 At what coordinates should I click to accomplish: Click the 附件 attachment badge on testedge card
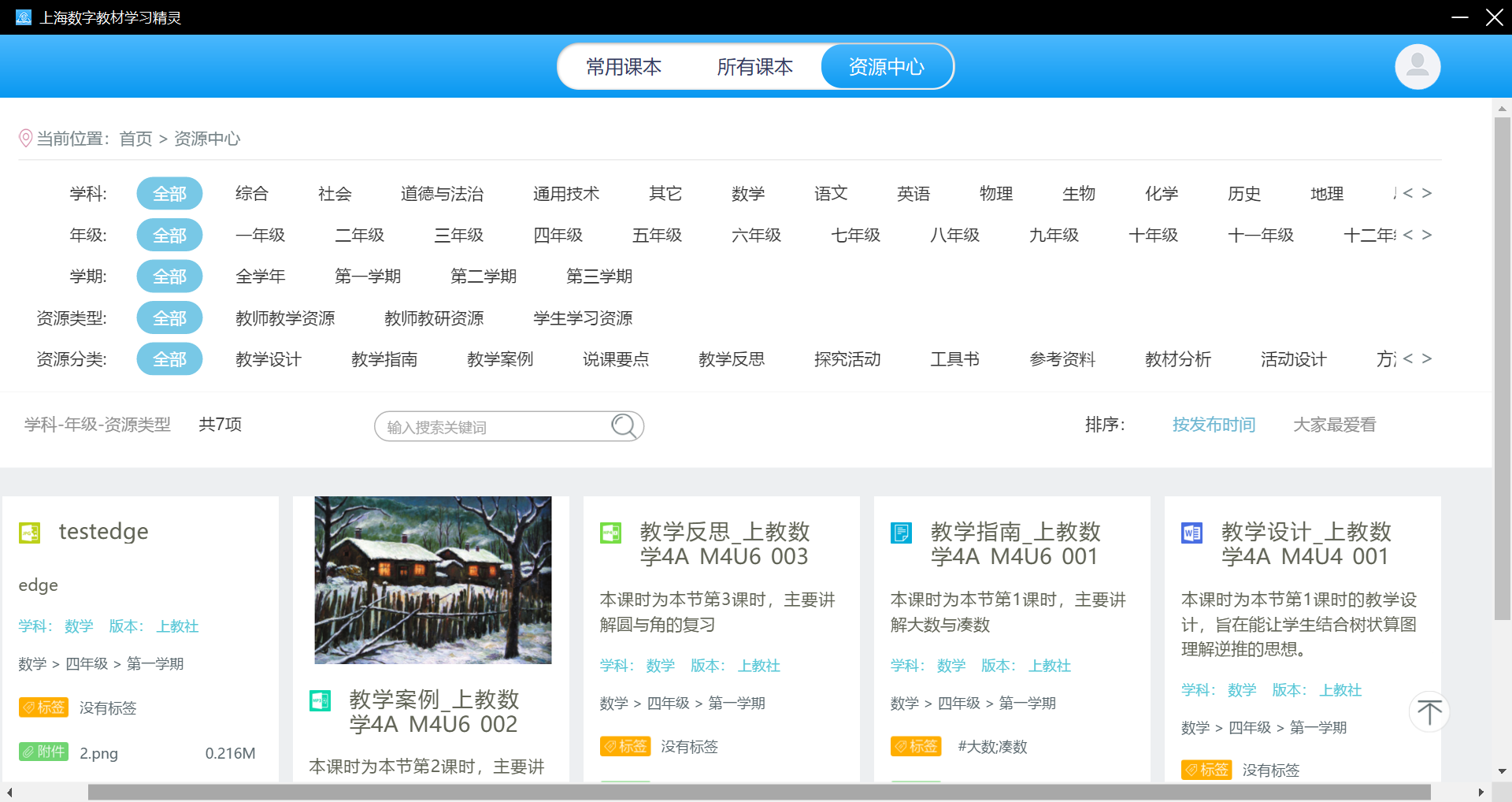(44, 752)
